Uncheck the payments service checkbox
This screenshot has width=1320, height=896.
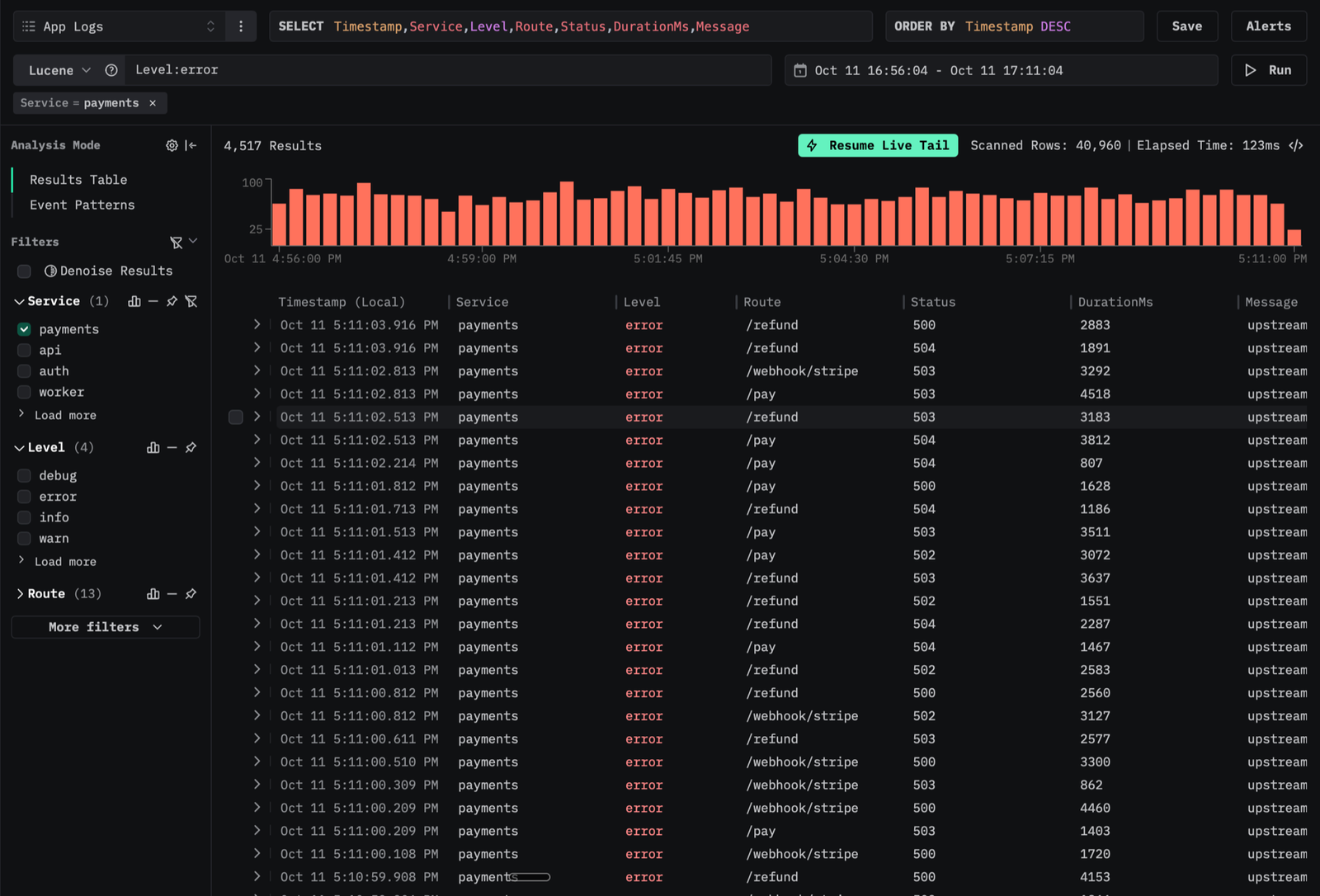(24, 329)
